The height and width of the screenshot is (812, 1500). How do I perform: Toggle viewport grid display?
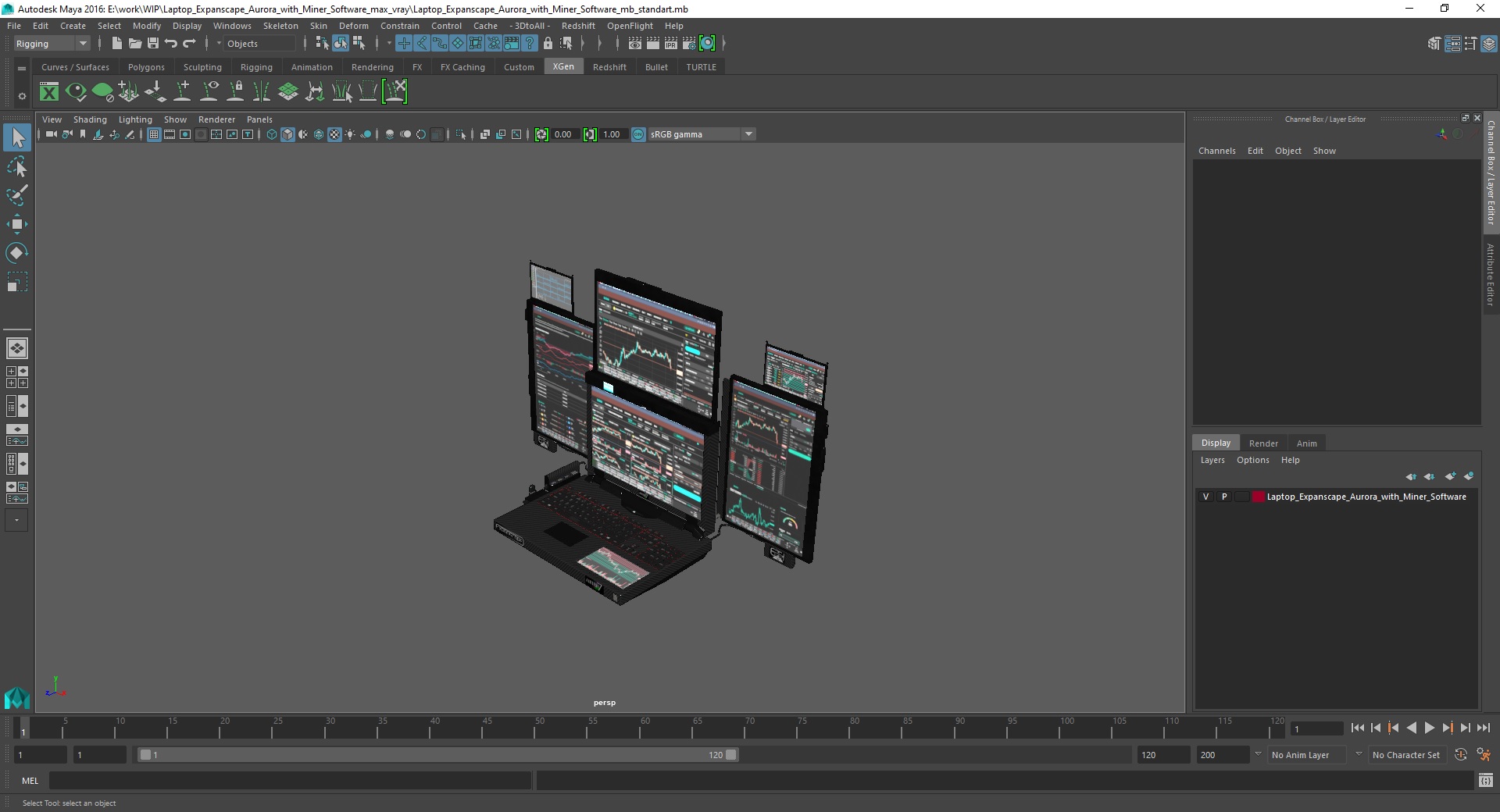pos(154,134)
